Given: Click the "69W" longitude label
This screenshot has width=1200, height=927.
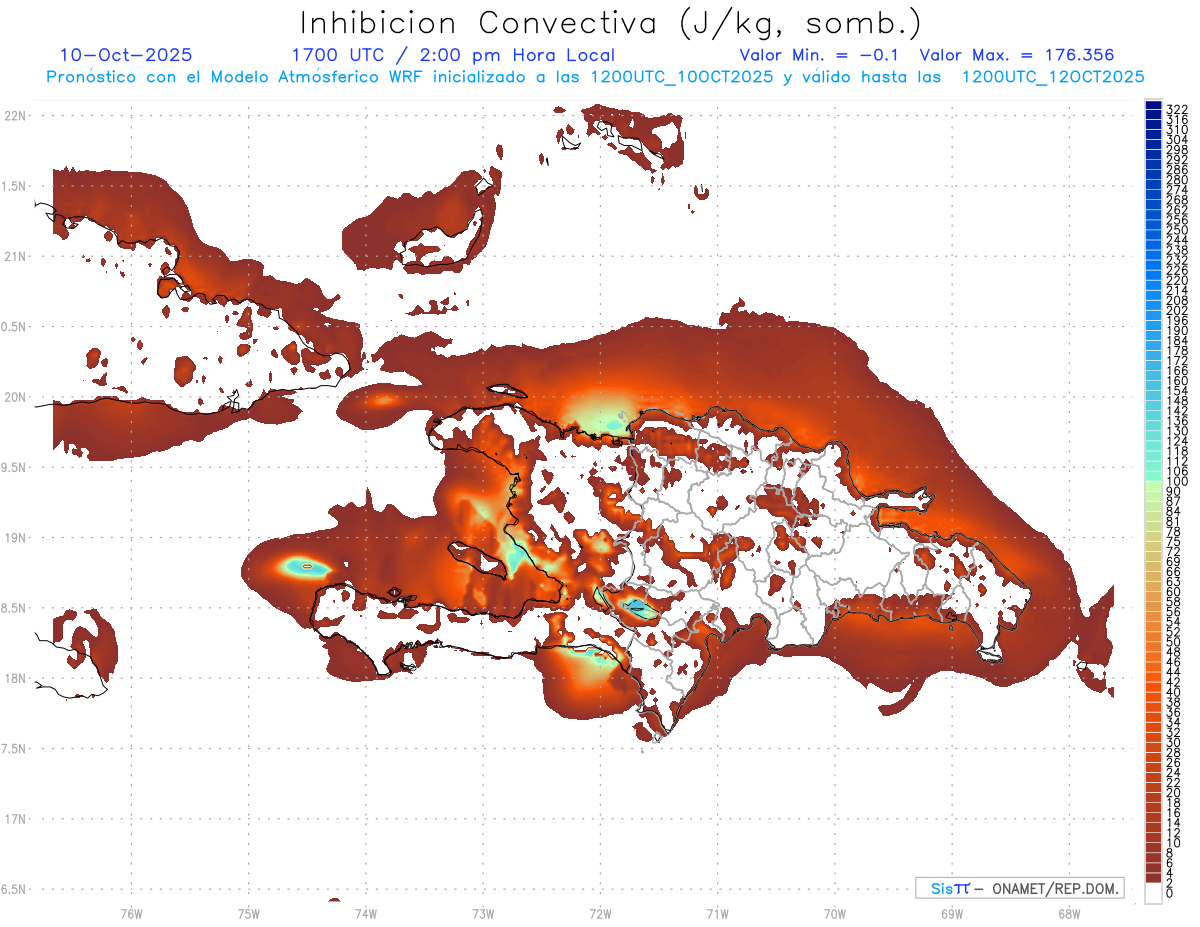Looking at the screenshot, I should click(x=951, y=912).
